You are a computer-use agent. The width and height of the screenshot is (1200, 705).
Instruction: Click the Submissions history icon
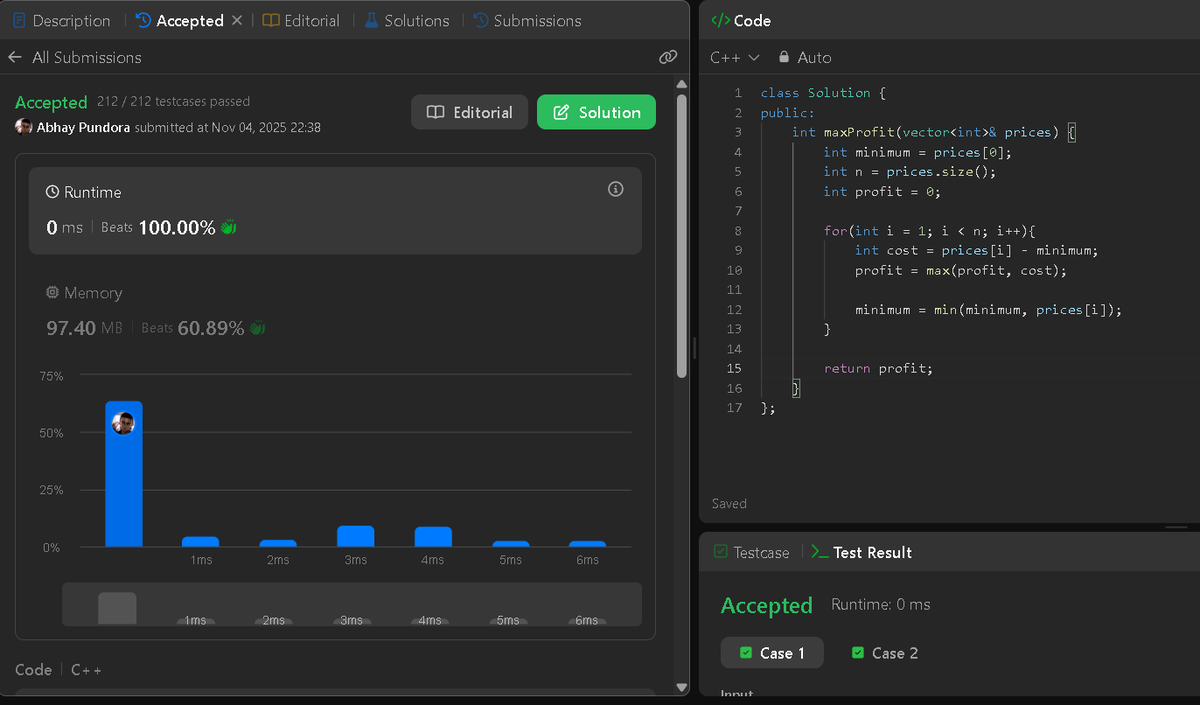(x=481, y=20)
